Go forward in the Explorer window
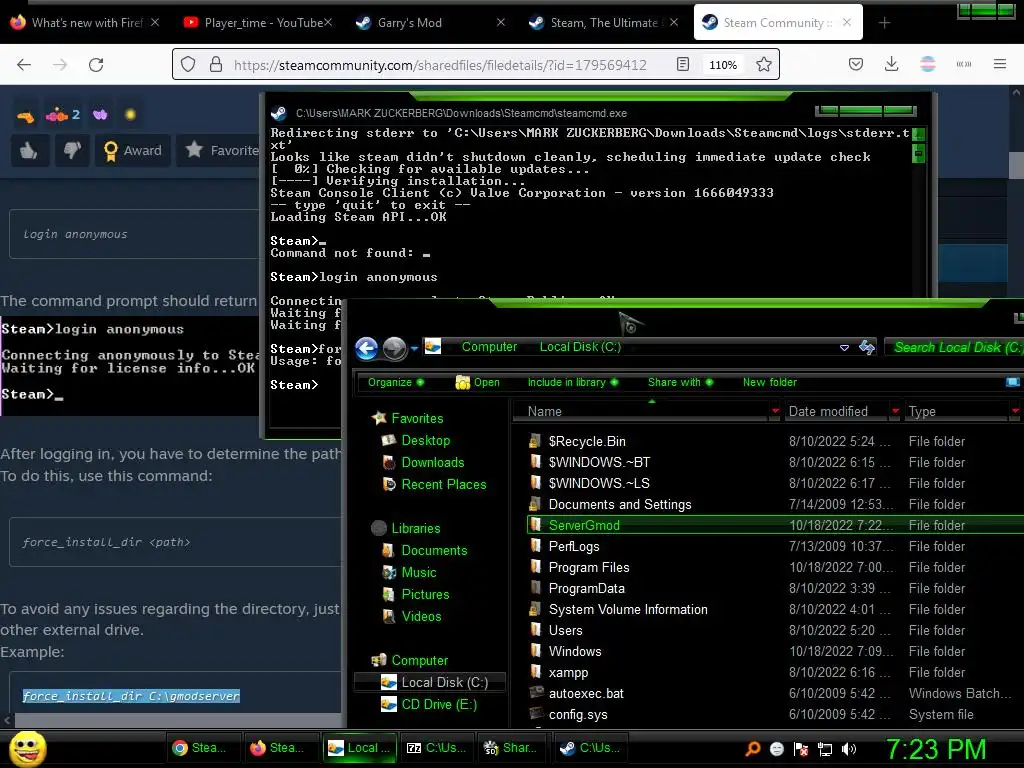The image size is (1024, 768). [x=394, y=348]
